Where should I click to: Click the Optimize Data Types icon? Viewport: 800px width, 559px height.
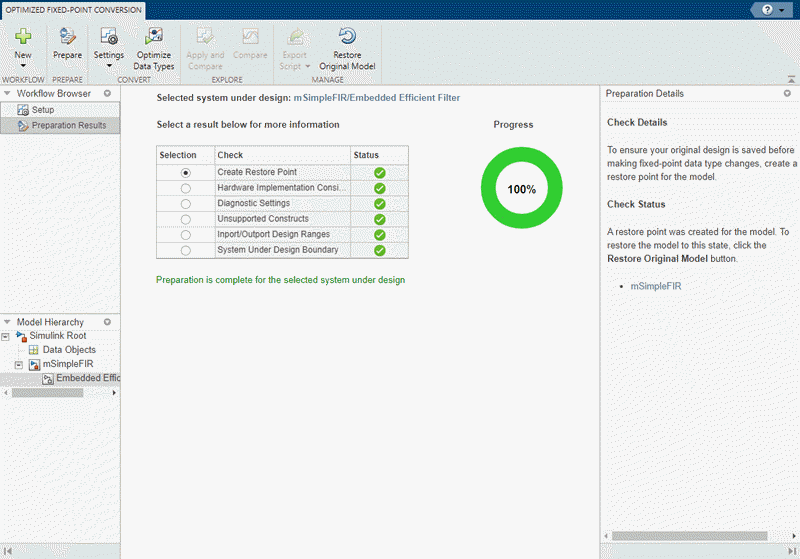click(x=154, y=37)
